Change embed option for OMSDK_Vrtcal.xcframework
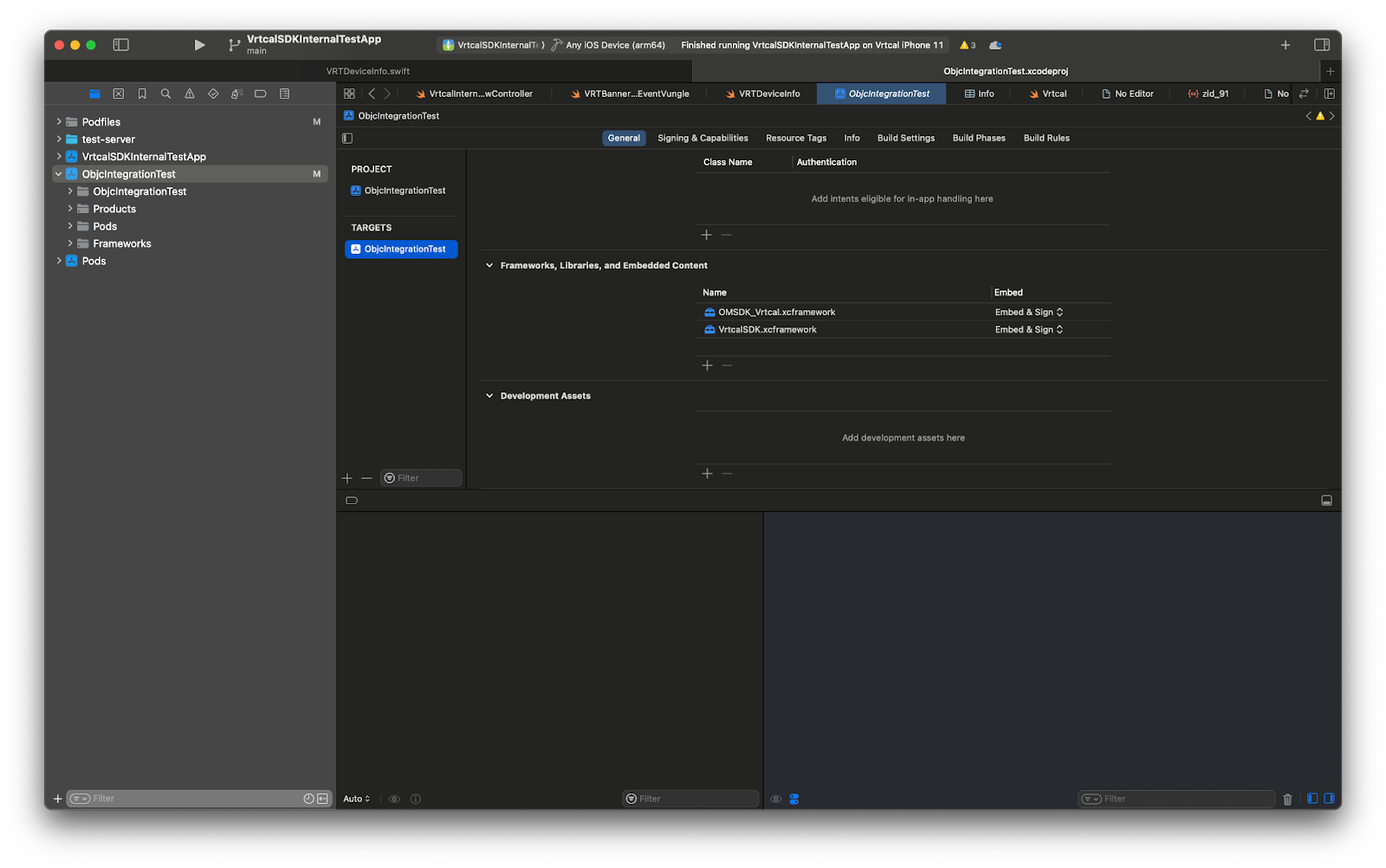Image resolution: width=1386 pixels, height=868 pixels. point(1029,312)
